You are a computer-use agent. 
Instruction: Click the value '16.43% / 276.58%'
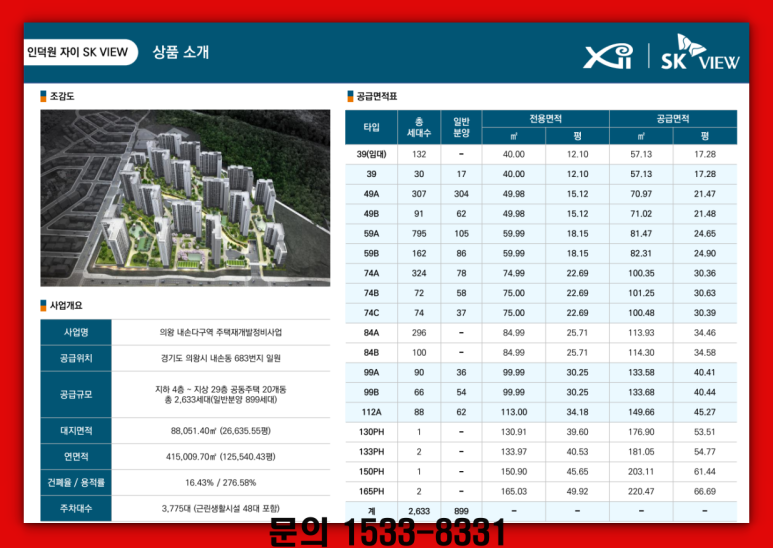pyautogui.click(x=221, y=482)
